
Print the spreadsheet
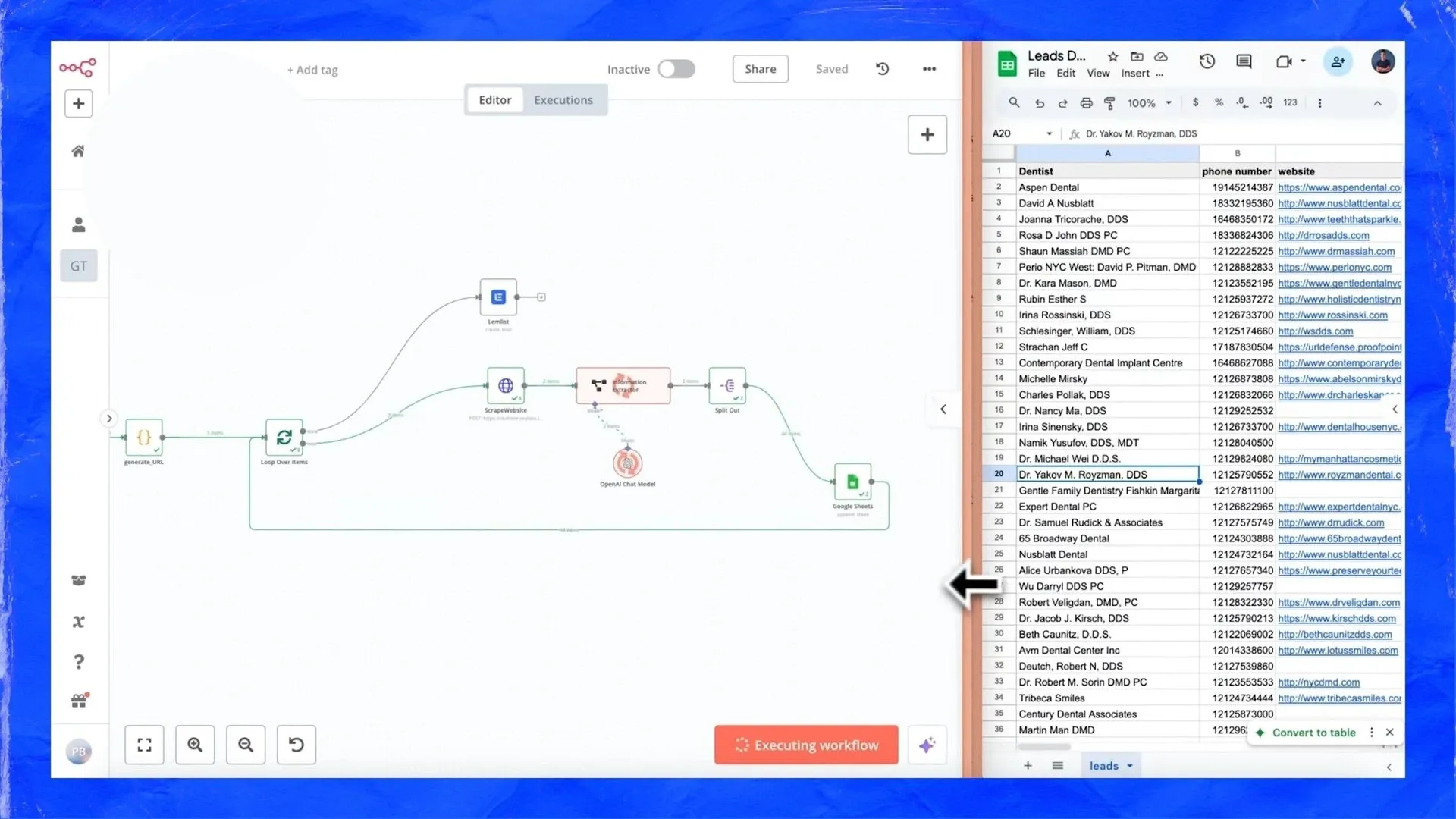(1086, 103)
